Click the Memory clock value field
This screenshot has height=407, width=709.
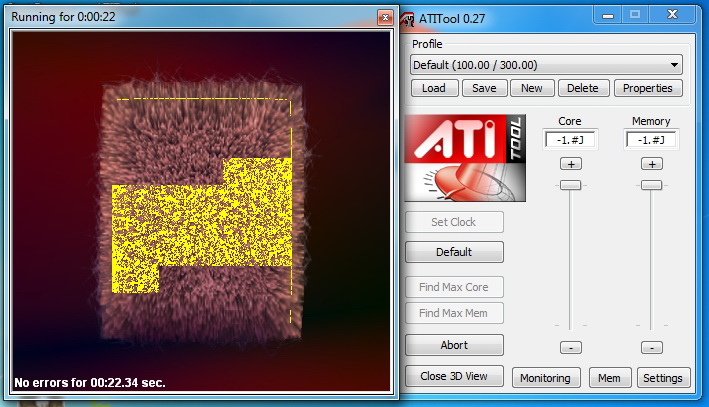click(652, 140)
